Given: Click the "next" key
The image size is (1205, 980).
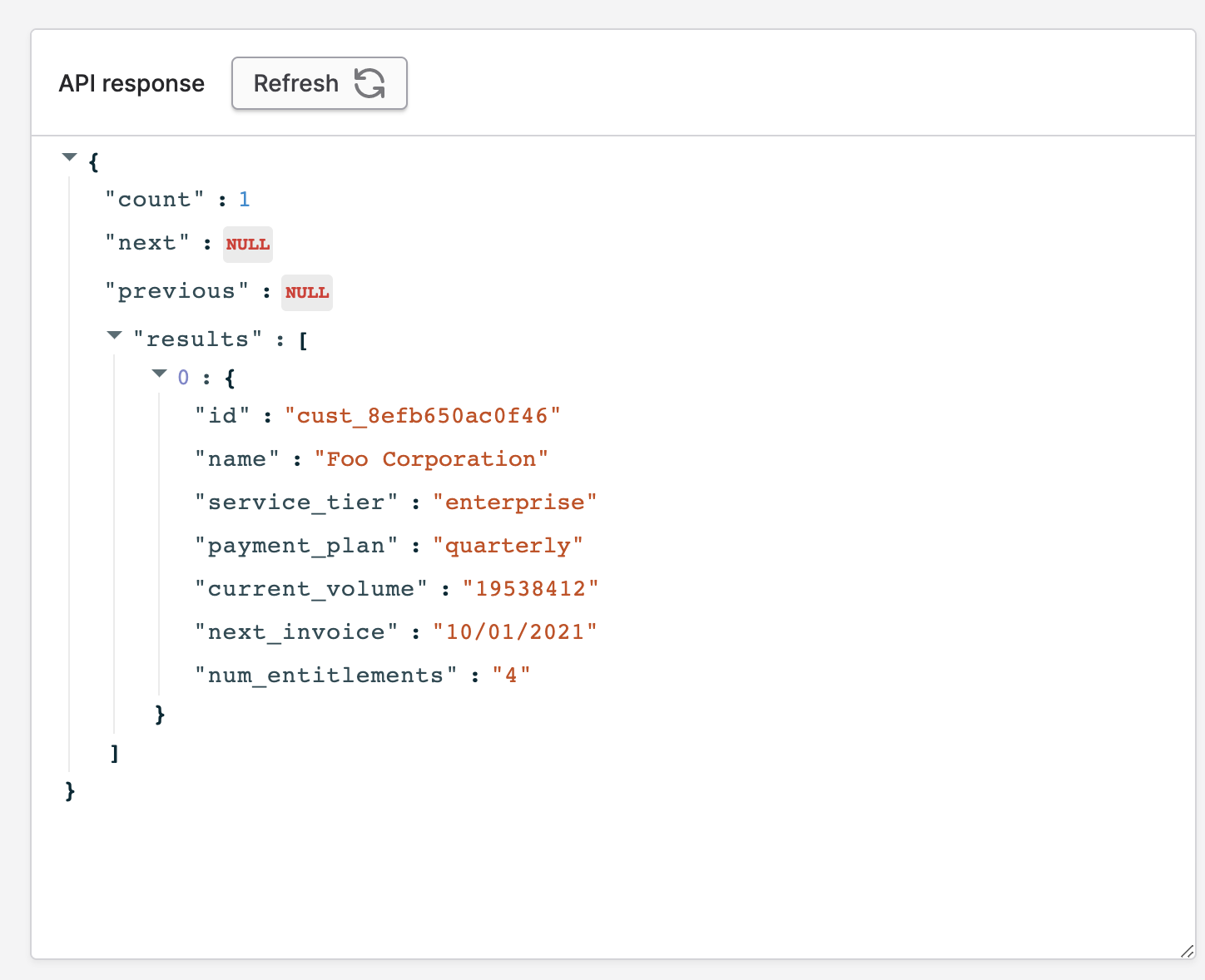Looking at the screenshot, I should pyautogui.click(x=147, y=243).
